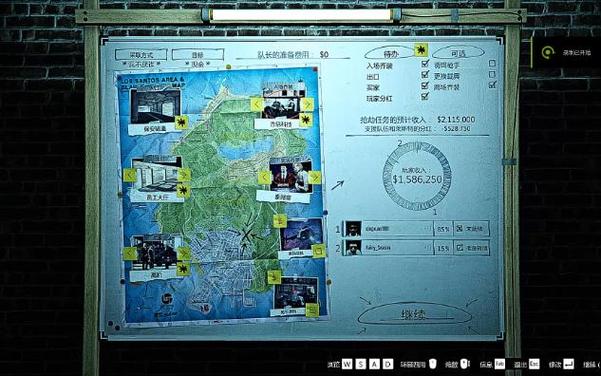Click the Tab key hint icon
This screenshot has width=601, height=376.
(499, 364)
